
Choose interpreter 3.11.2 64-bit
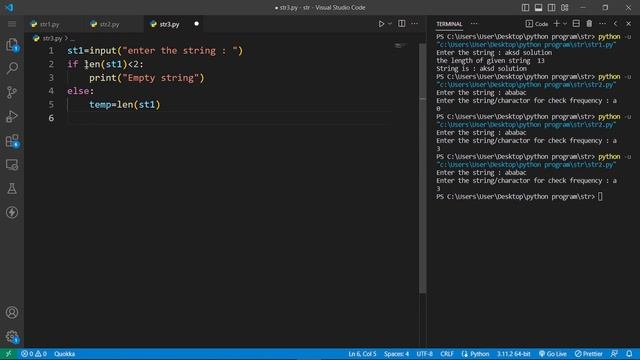tap(513, 354)
